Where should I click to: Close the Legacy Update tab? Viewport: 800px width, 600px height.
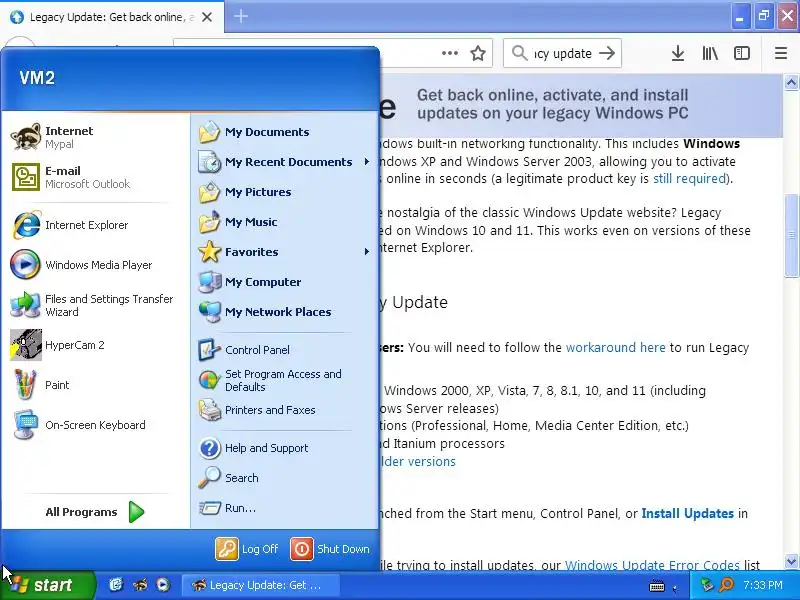pyautogui.click(x=207, y=17)
